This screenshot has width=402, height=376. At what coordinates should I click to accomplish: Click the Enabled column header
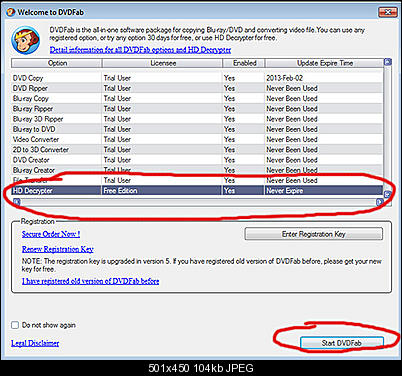tap(244, 63)
